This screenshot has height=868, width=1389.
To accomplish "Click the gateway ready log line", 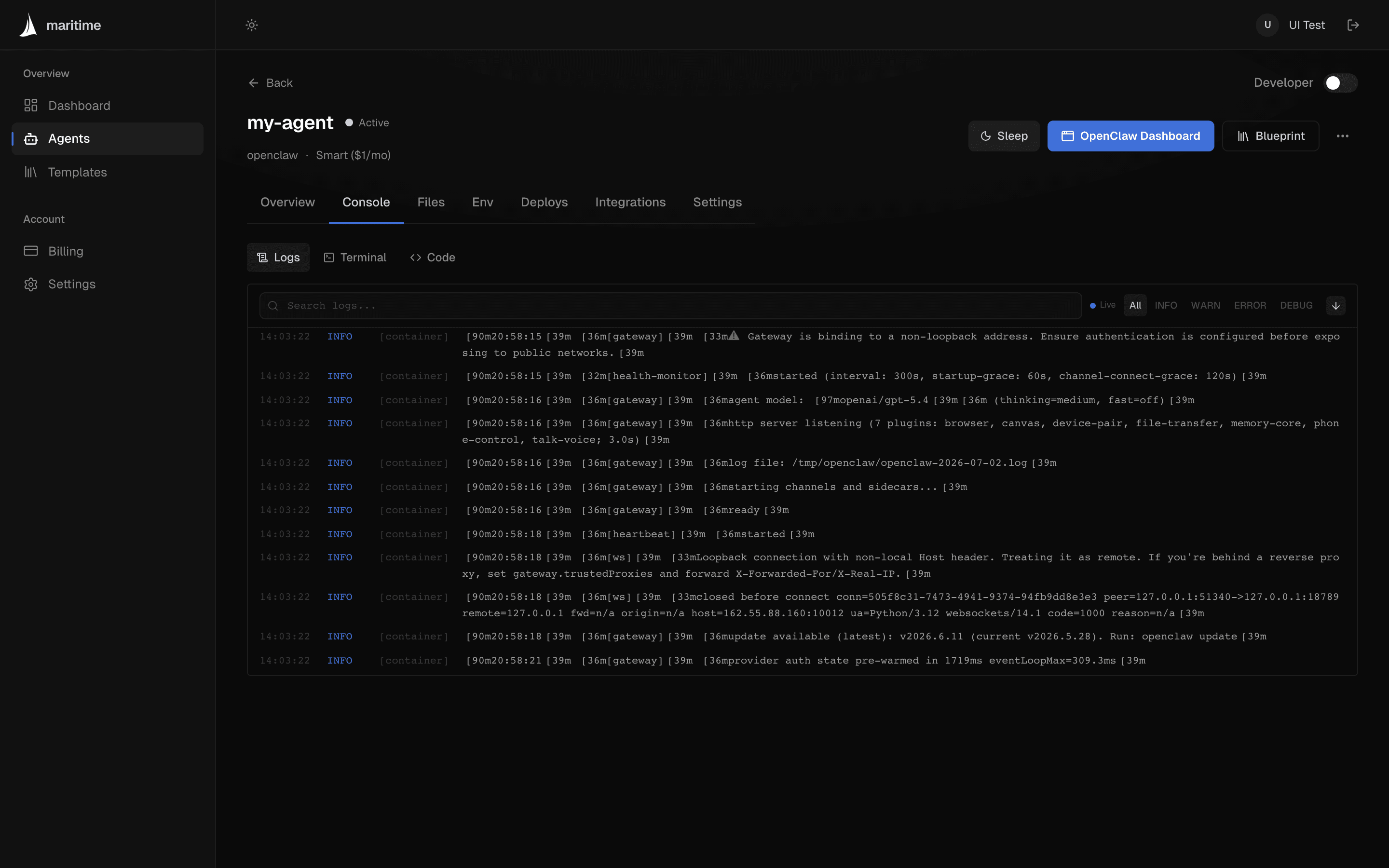I will click(802, 510).
